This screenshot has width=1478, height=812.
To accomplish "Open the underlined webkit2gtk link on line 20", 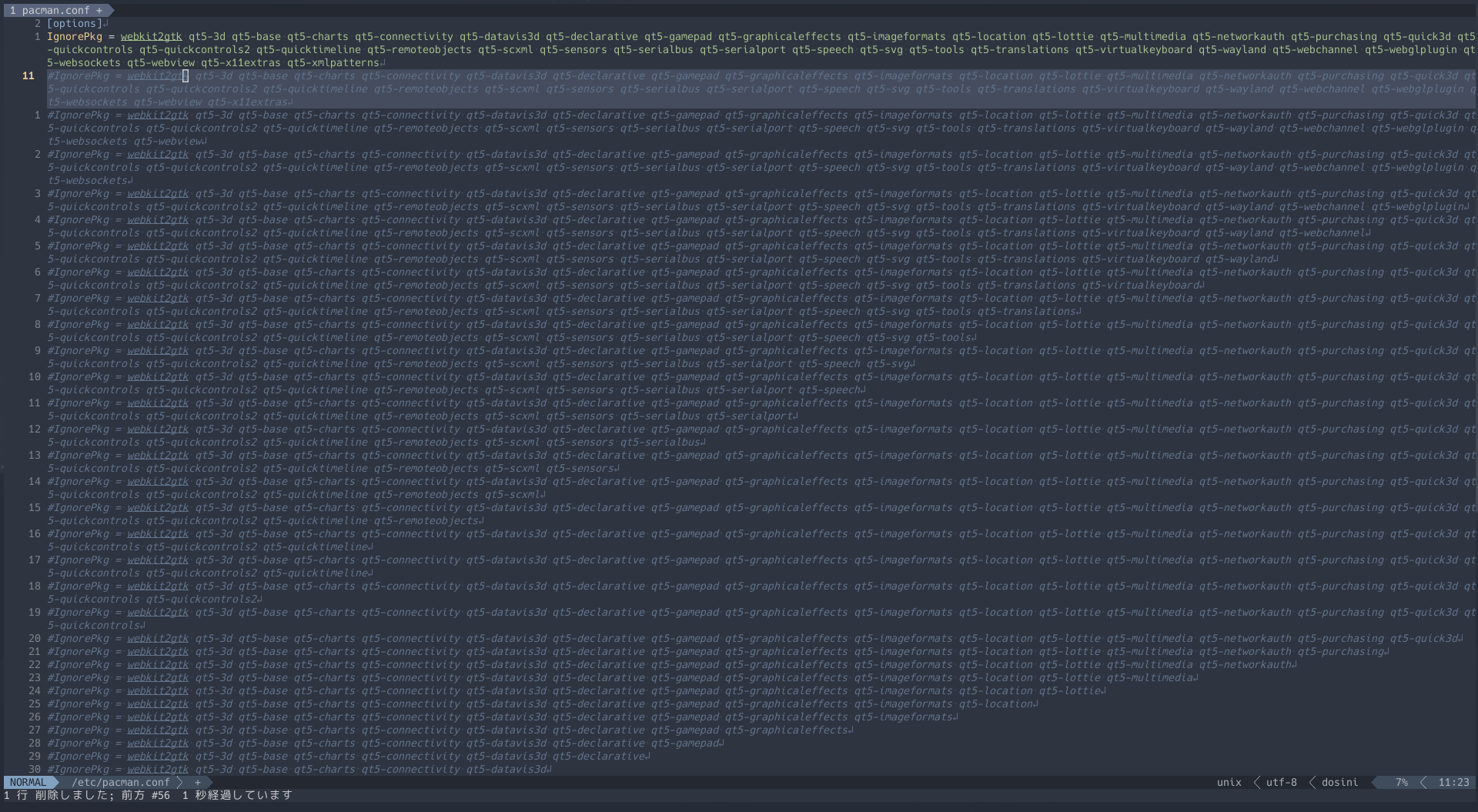I will [x=157, y=638].
